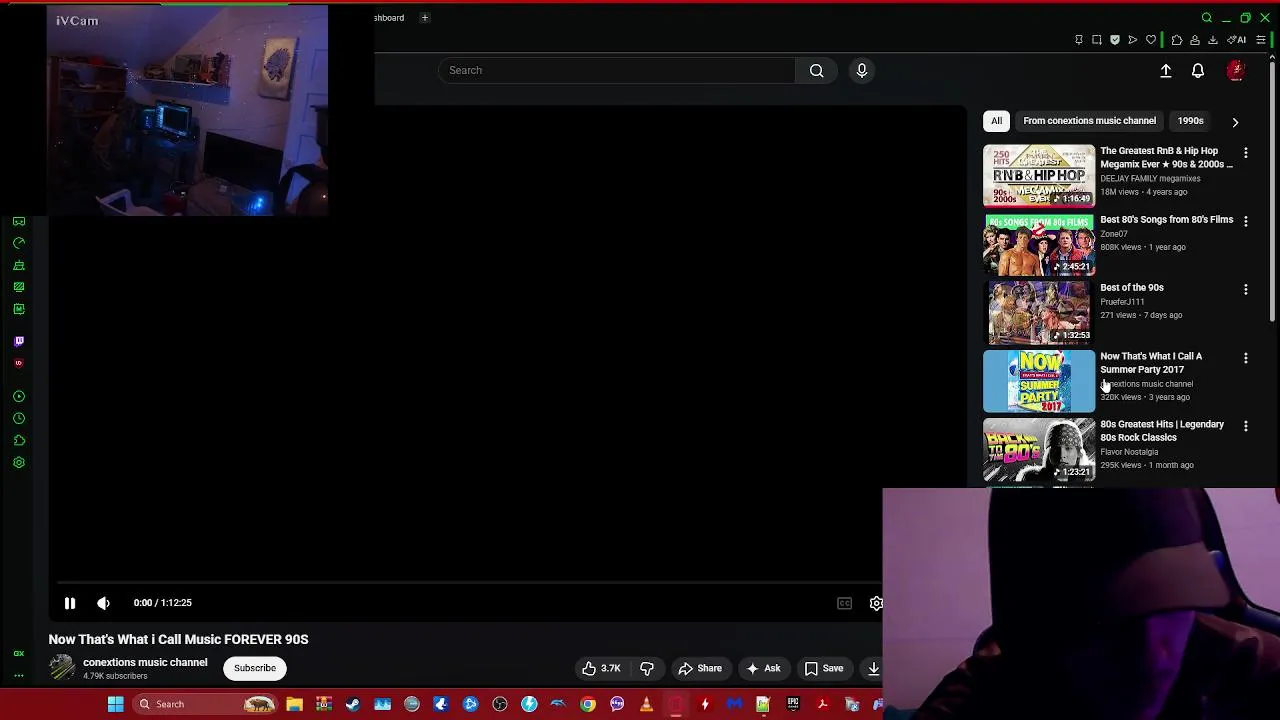Open Twitch in the browser sidebar

pos(19,341)
